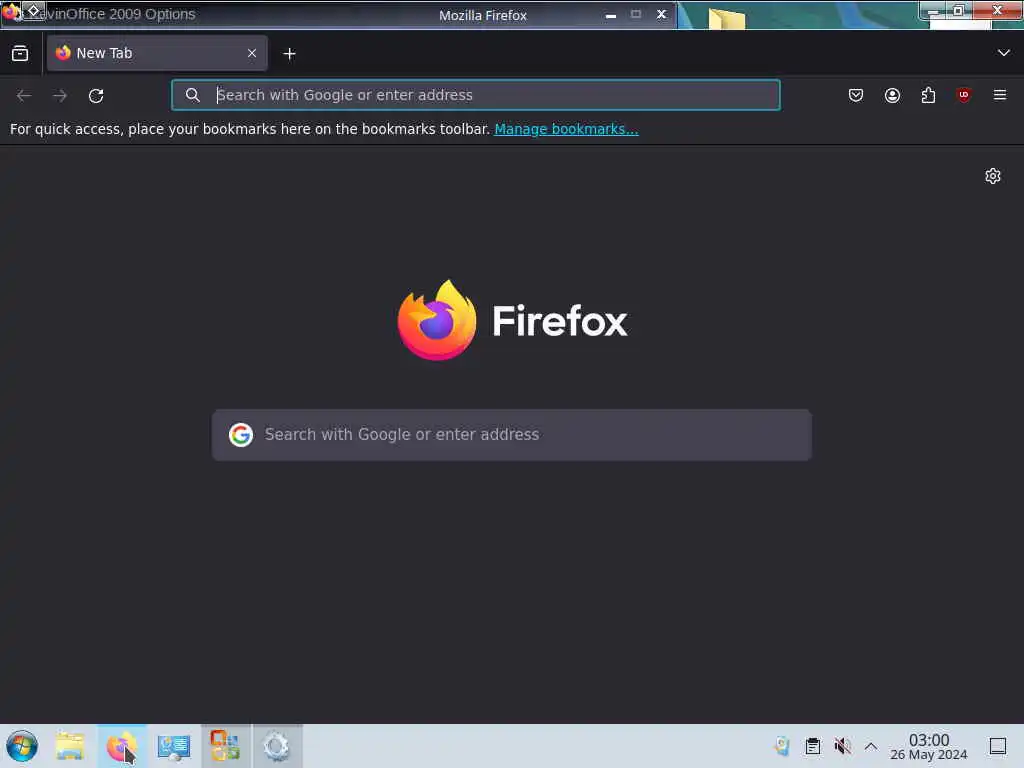The width and height of the screenshot is (1024, 768).
Task: Go forward one page
Action: pyautogui.click(x=60, y=95)
